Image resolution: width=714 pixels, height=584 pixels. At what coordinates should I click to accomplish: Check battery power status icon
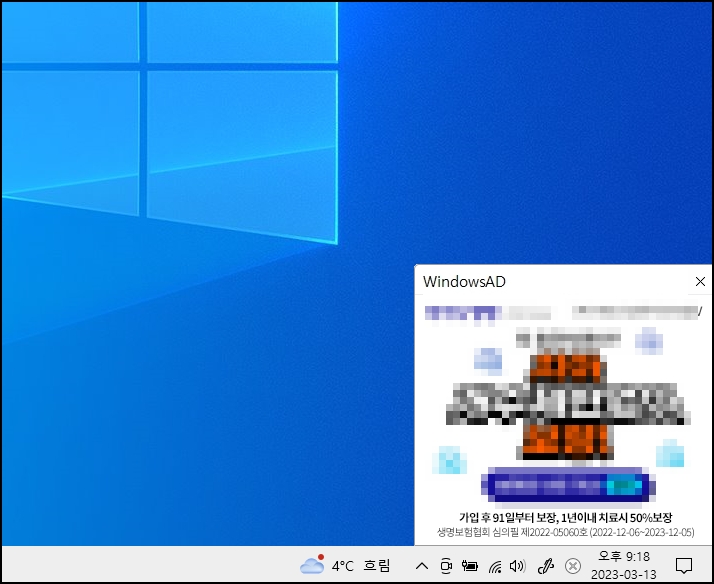click(469, 566)
